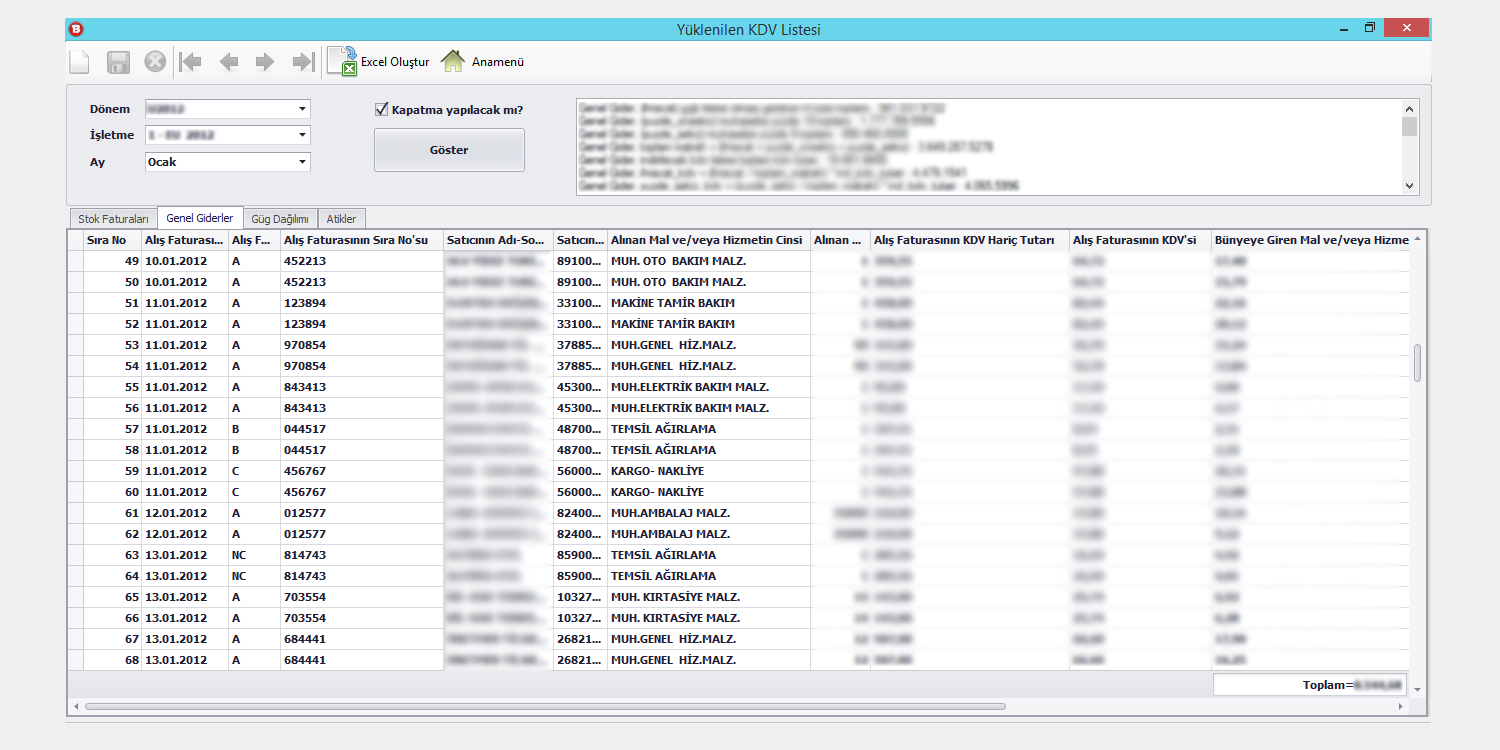Click the save floppy disk icon

(119, 62)
